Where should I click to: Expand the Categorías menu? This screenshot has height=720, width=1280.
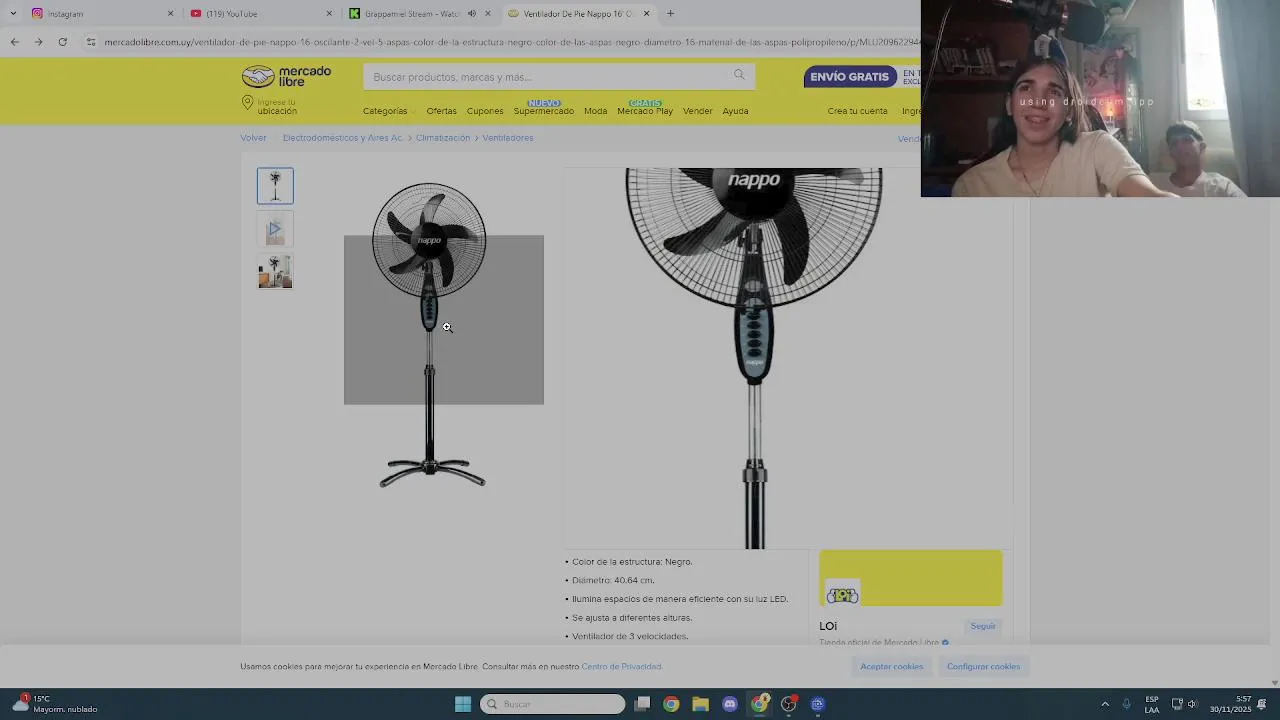point(389,111)
